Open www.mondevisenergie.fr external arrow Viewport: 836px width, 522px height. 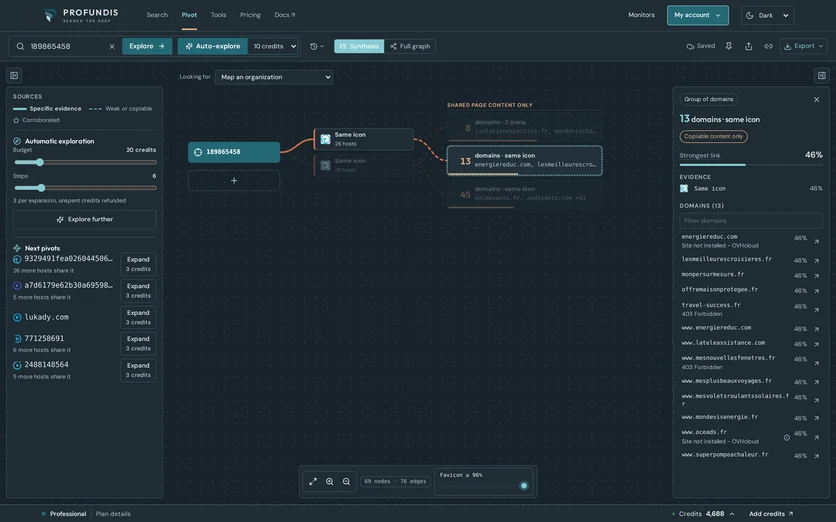(816, 418)
